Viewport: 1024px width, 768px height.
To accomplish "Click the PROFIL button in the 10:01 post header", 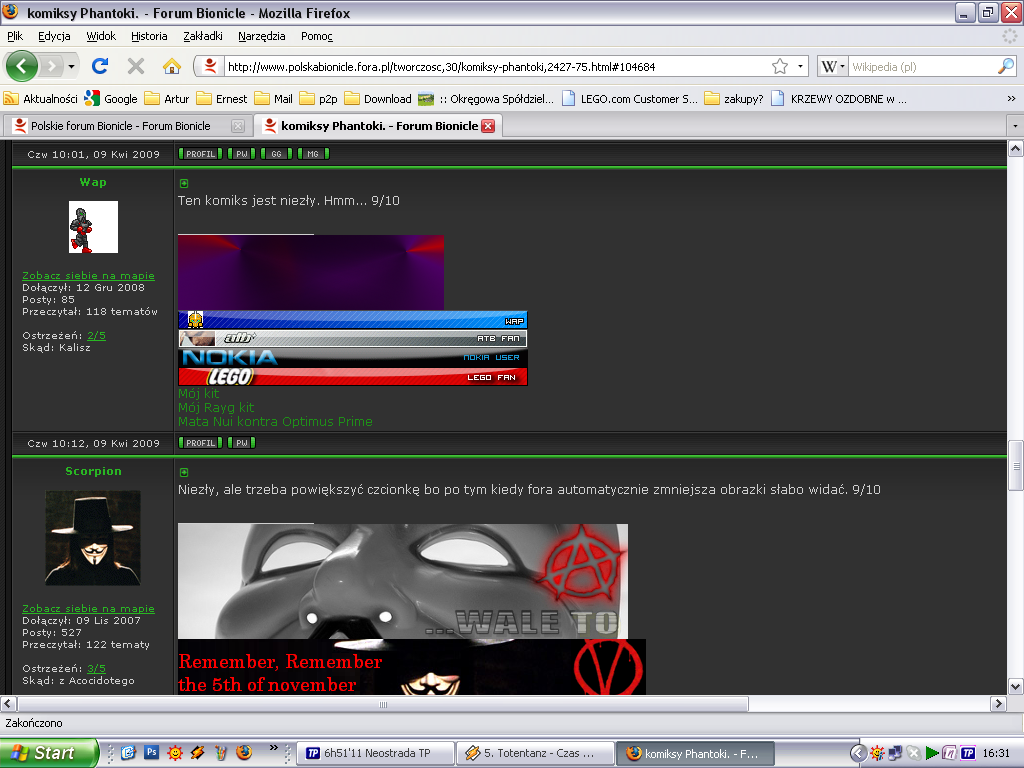I will click(200, 154).
